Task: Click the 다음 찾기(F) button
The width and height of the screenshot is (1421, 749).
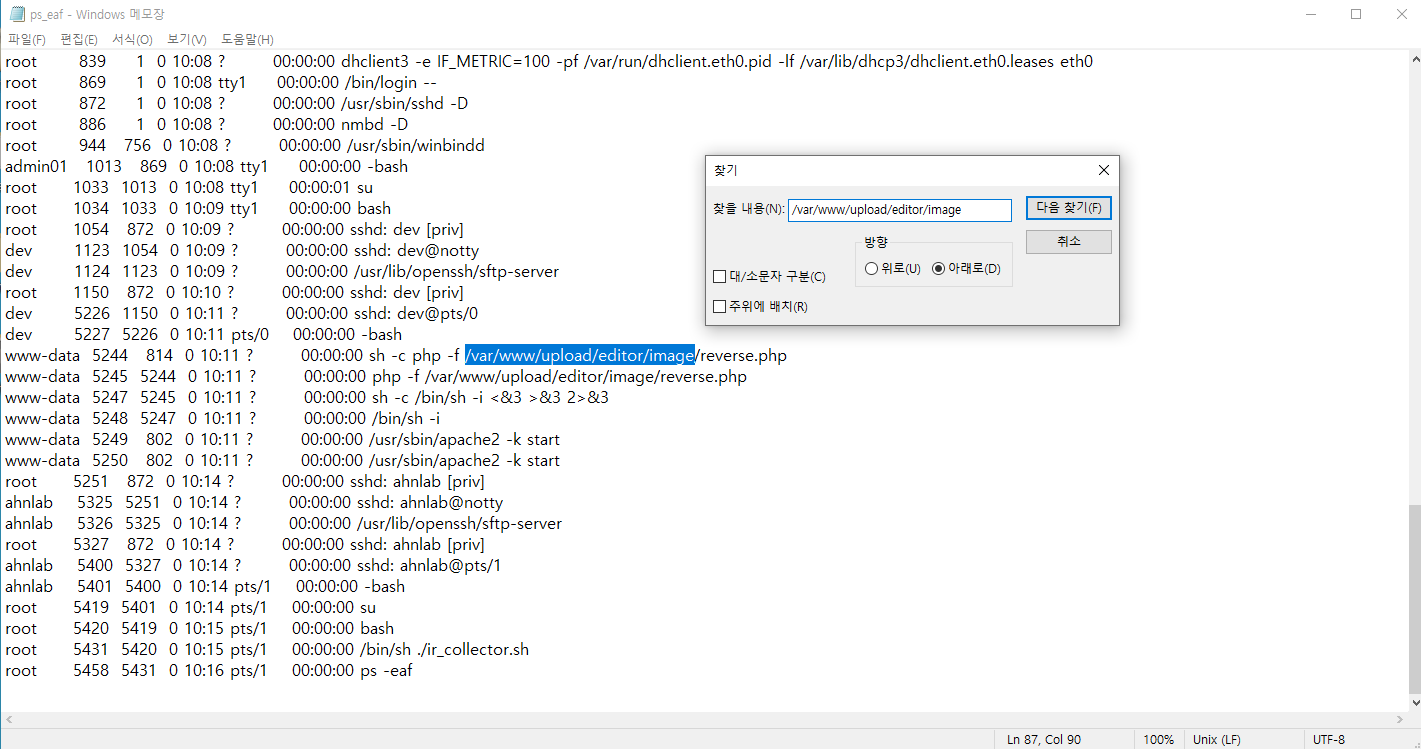Action: [x=1068, y=208]
